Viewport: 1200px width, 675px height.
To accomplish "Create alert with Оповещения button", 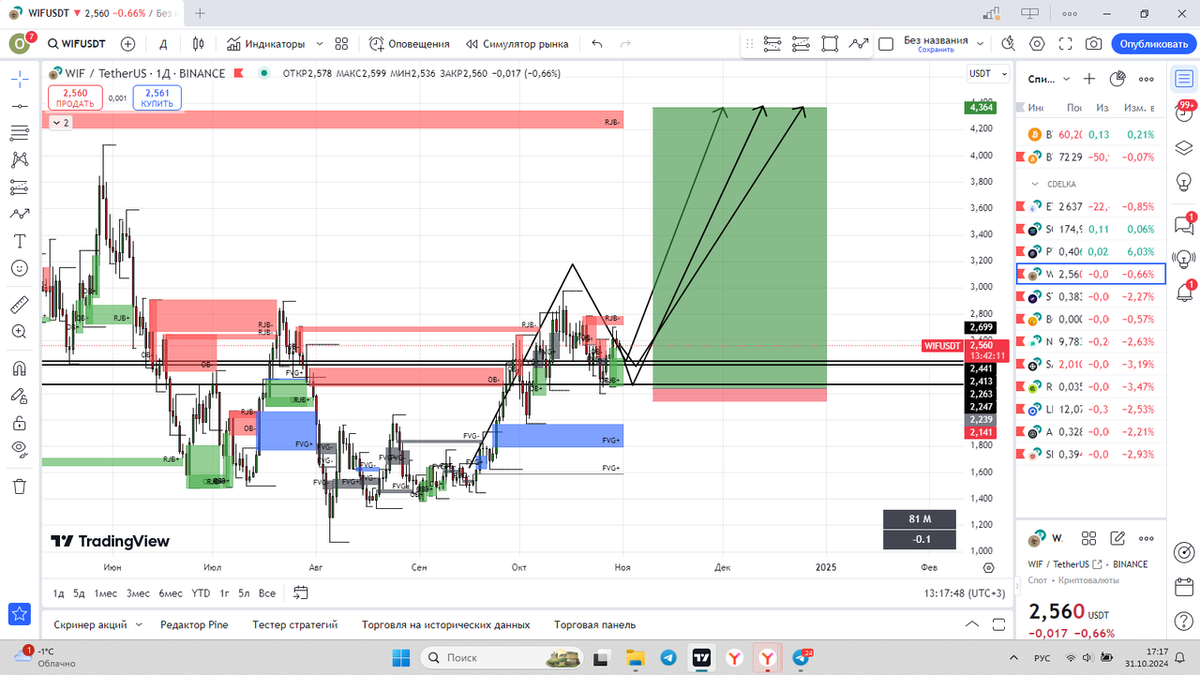I will click(x=409, y=44).
